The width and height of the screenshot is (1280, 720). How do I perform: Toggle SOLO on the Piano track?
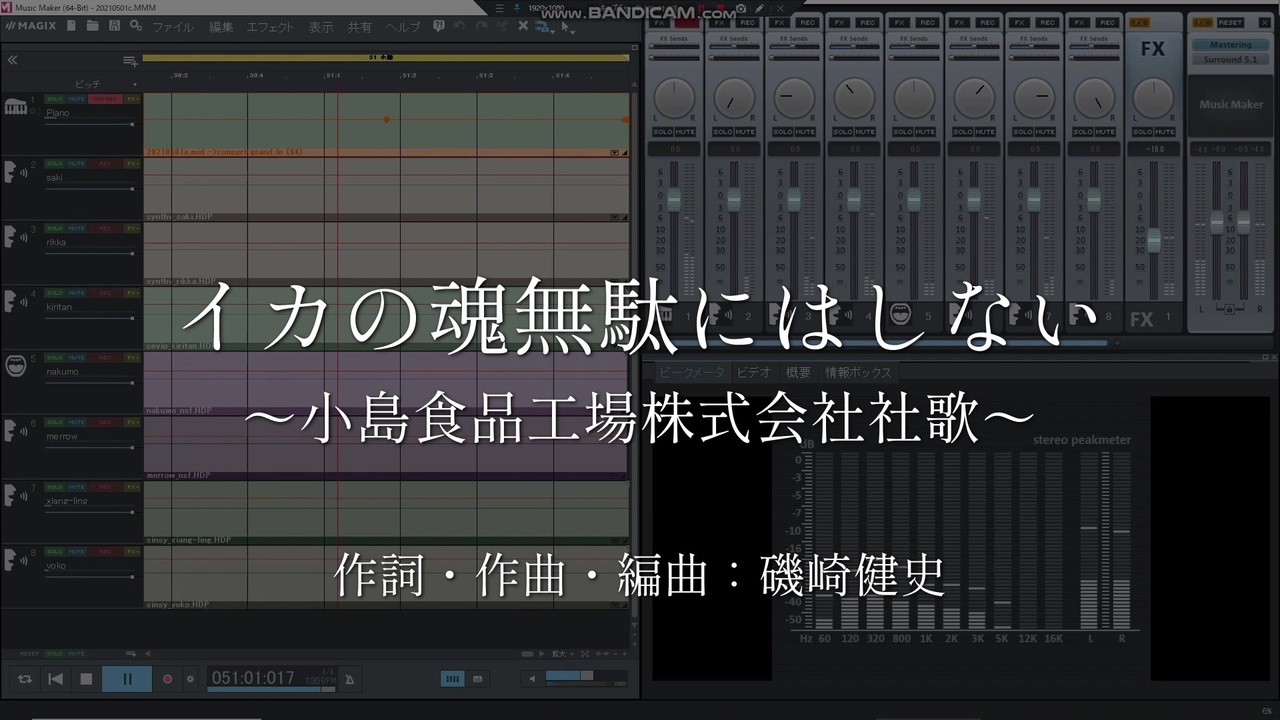coord(54,99)
